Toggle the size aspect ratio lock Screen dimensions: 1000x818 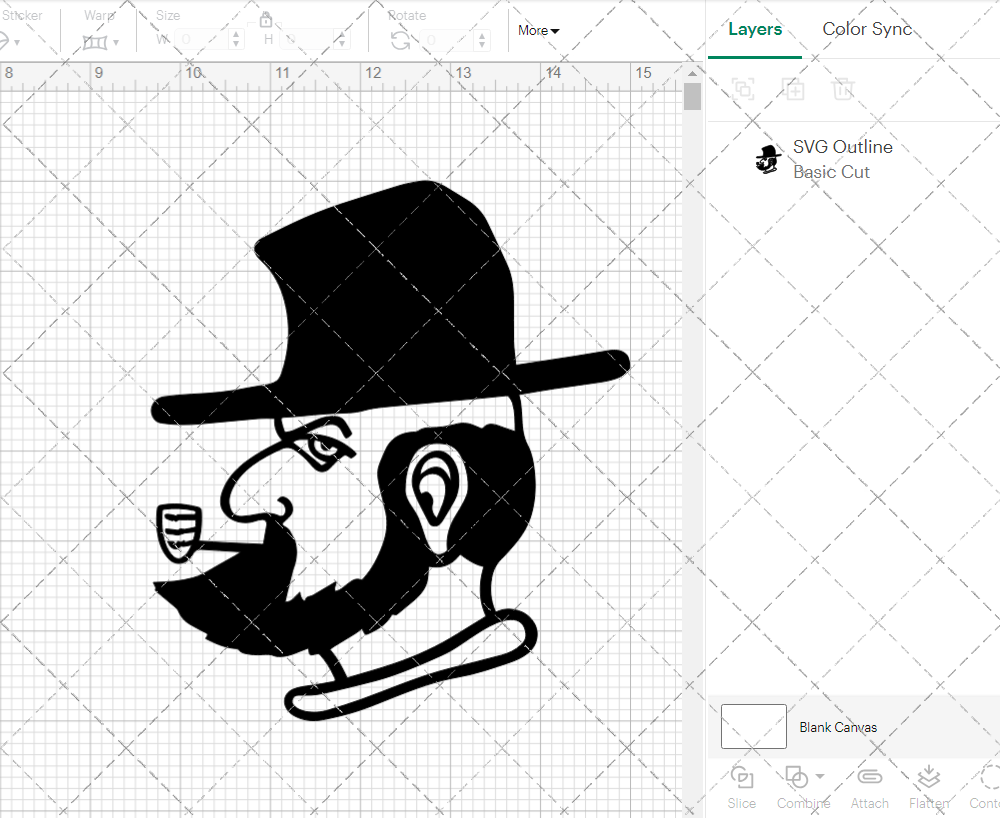point(266,20)
